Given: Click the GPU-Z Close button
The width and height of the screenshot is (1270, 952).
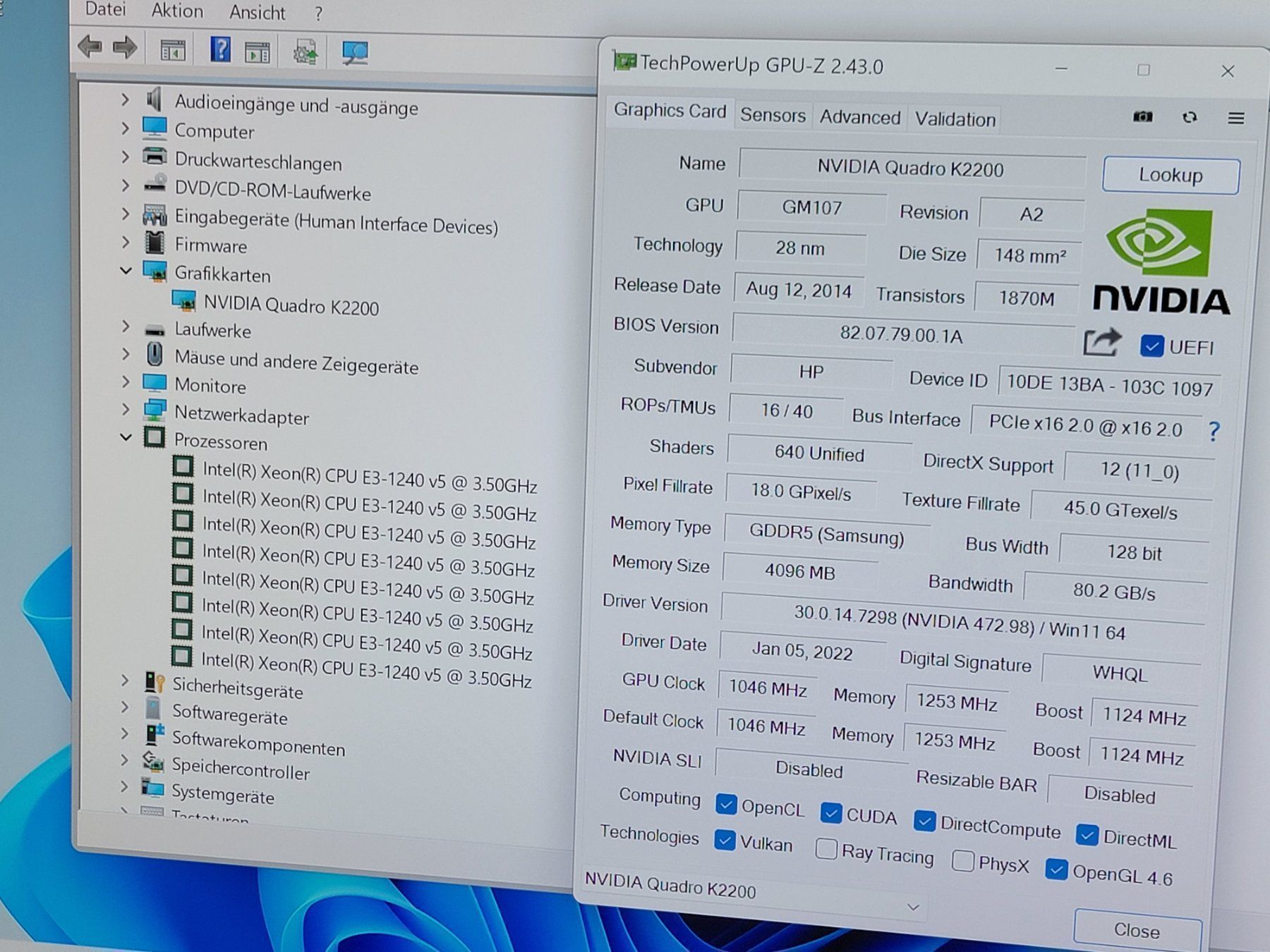Looking at the screenshot, I should pos(1137,931).
